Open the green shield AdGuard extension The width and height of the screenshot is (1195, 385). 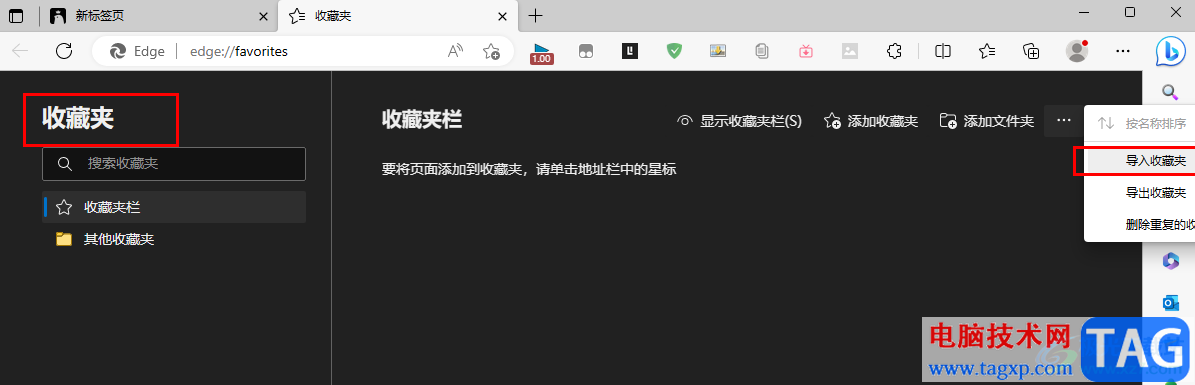(x=674, y=51)
